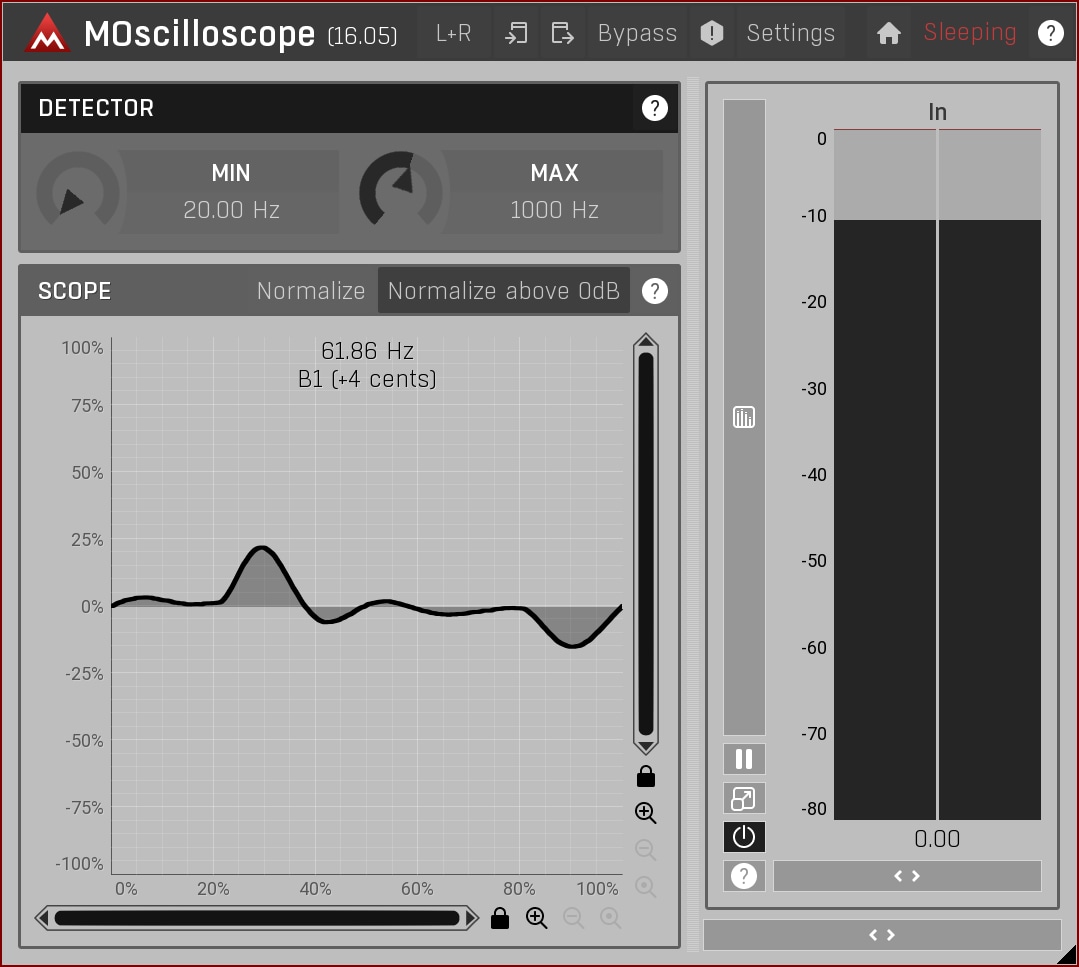Click the scope vertical scrollbar down arrow

[645, 747]
